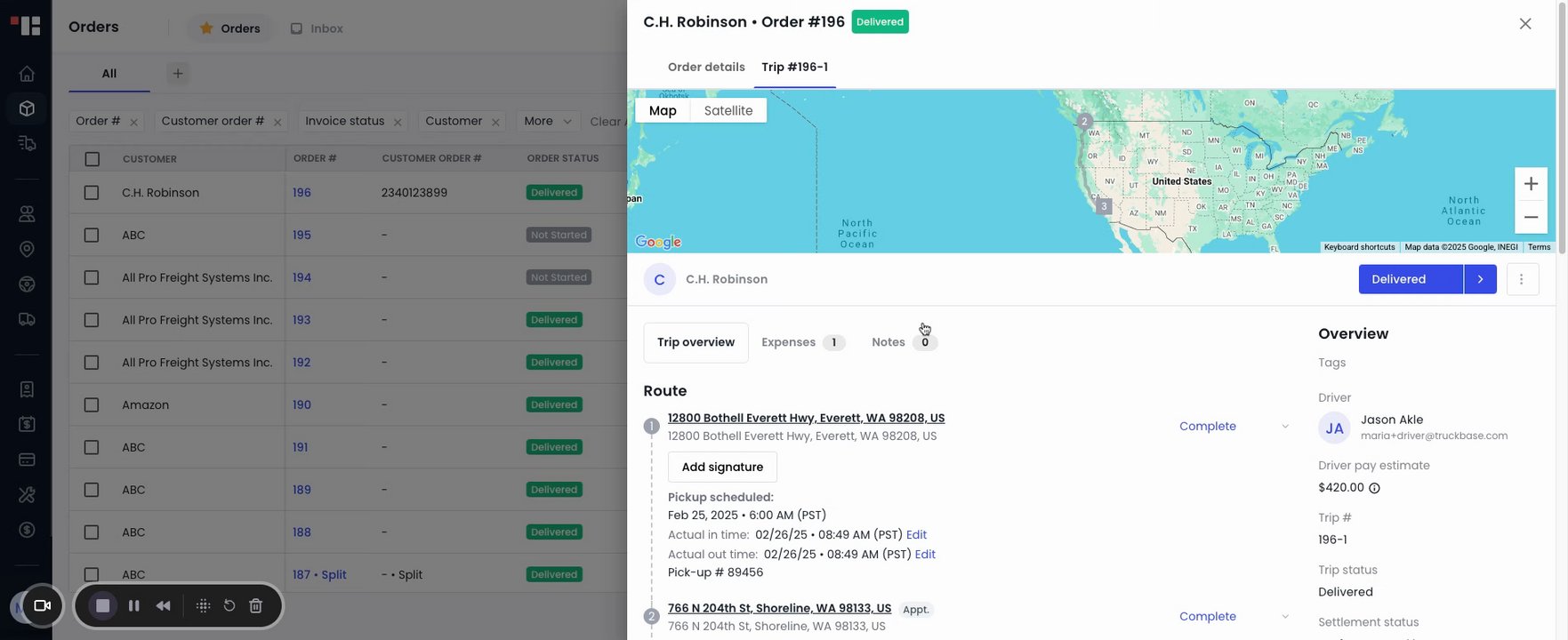
Task: Rewind the screen recording
Action: [164, 605]
